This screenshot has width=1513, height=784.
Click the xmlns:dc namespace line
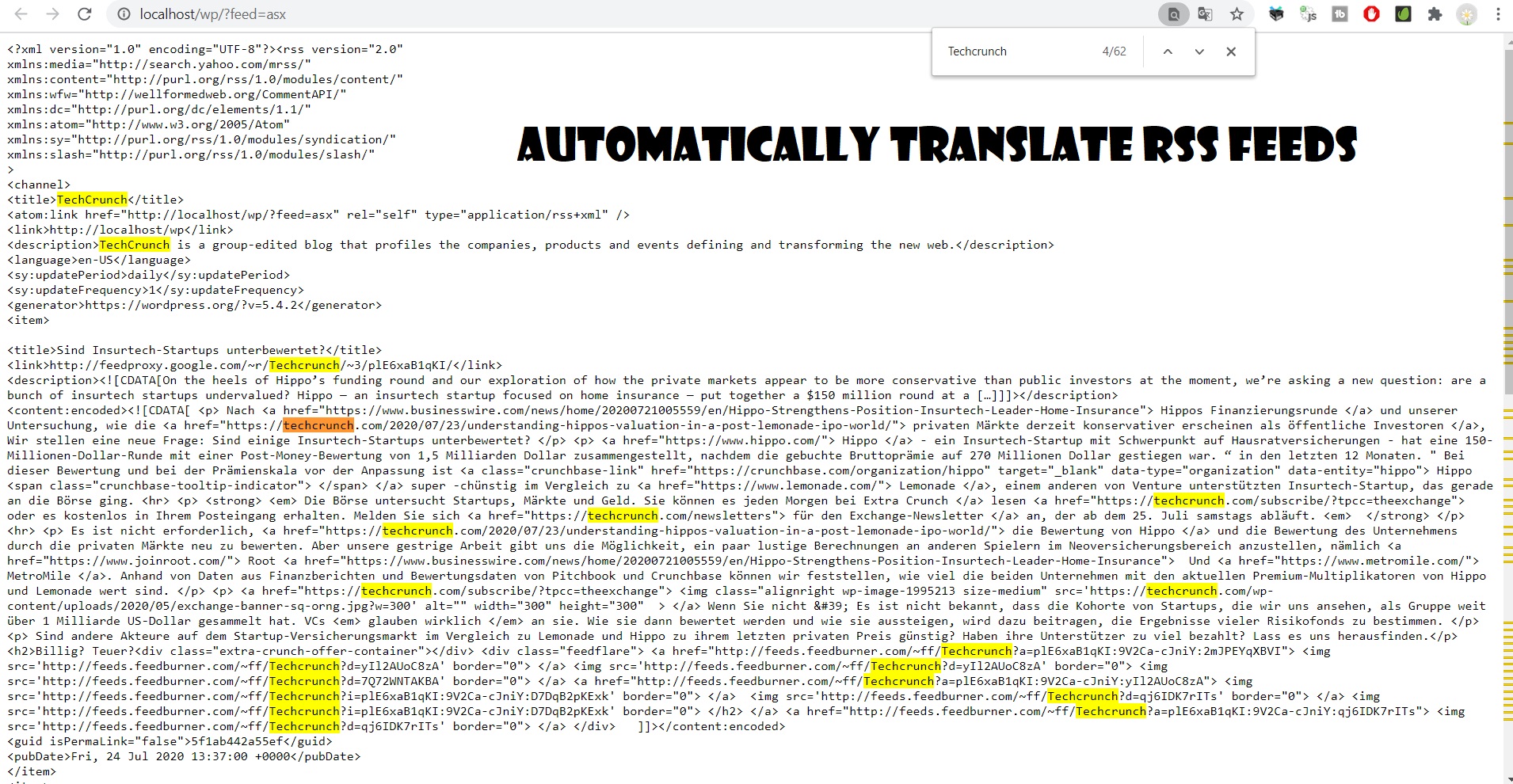[x=159, y=109]
